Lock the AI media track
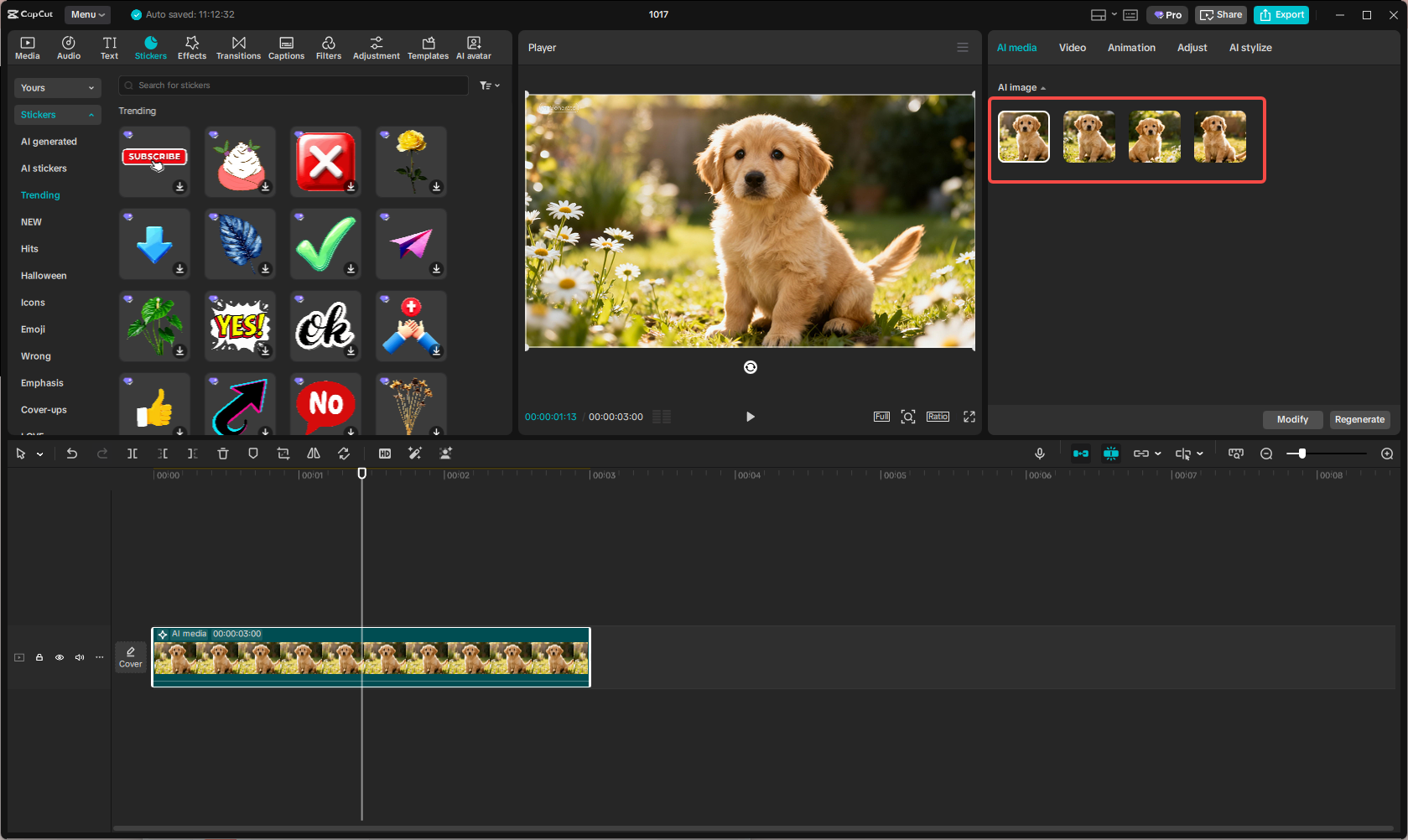 (x=39, y=657)
